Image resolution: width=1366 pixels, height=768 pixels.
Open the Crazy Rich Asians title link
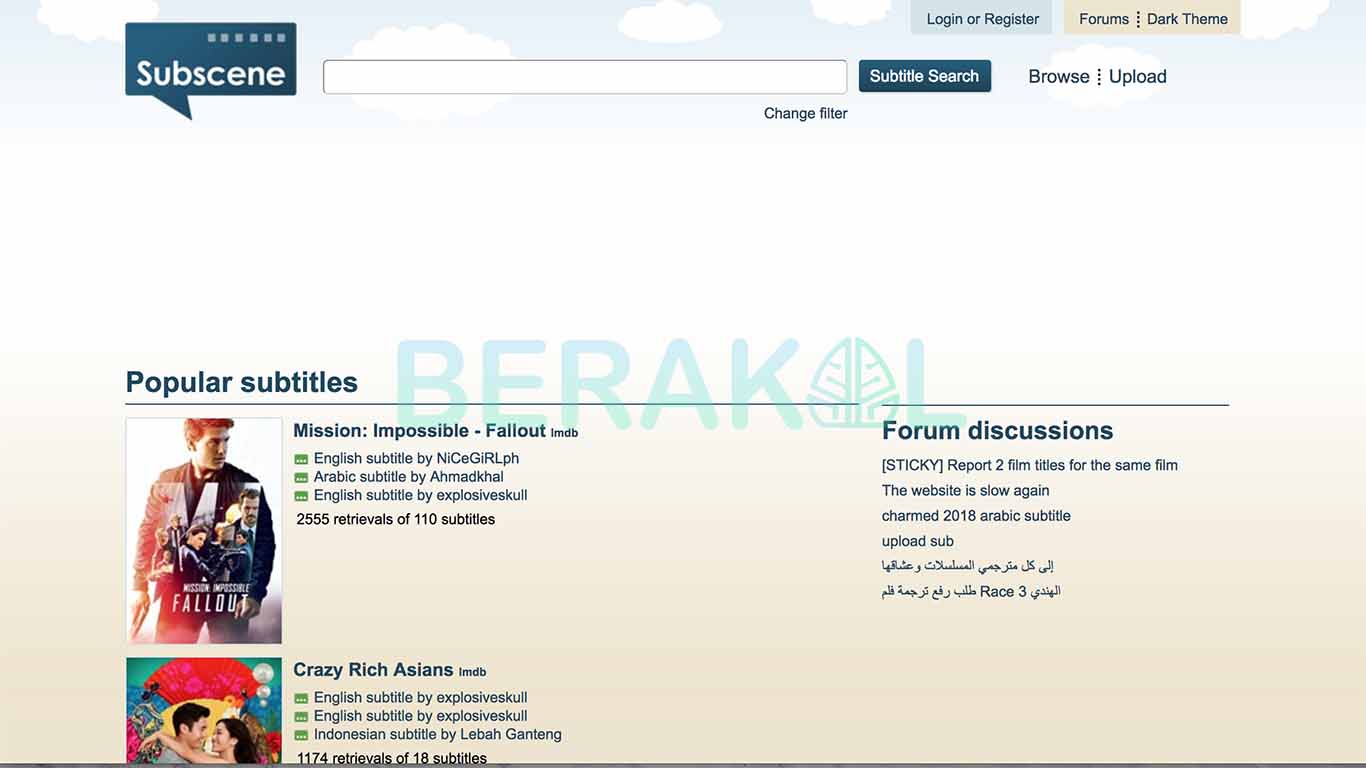coord(373,670)
